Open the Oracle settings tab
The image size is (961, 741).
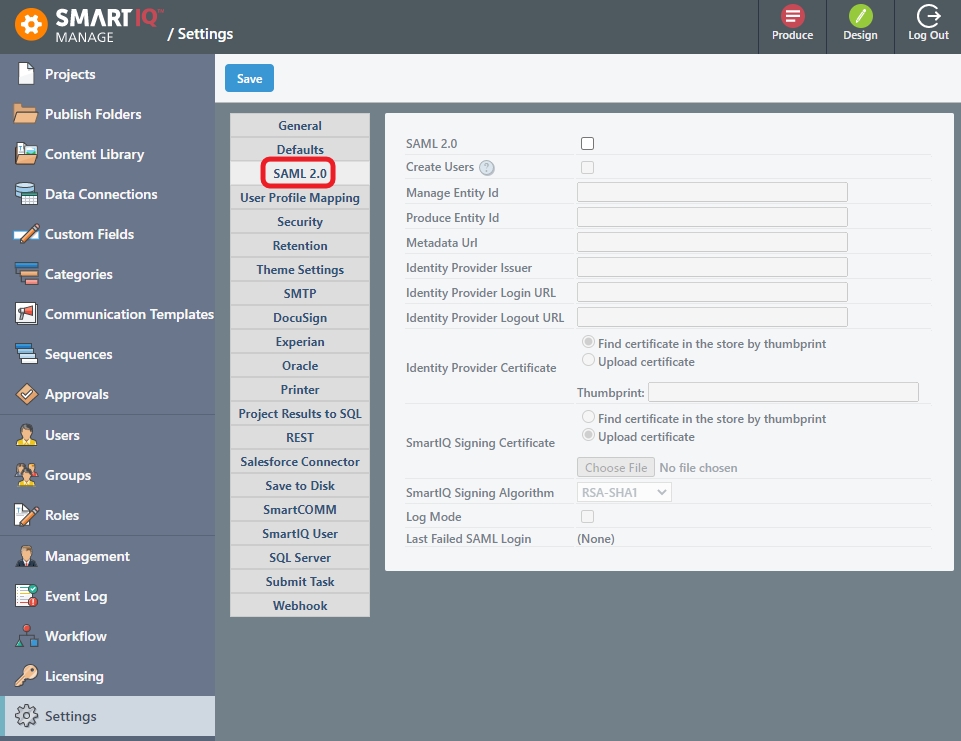pyautogui.click(x=300, y=365)
